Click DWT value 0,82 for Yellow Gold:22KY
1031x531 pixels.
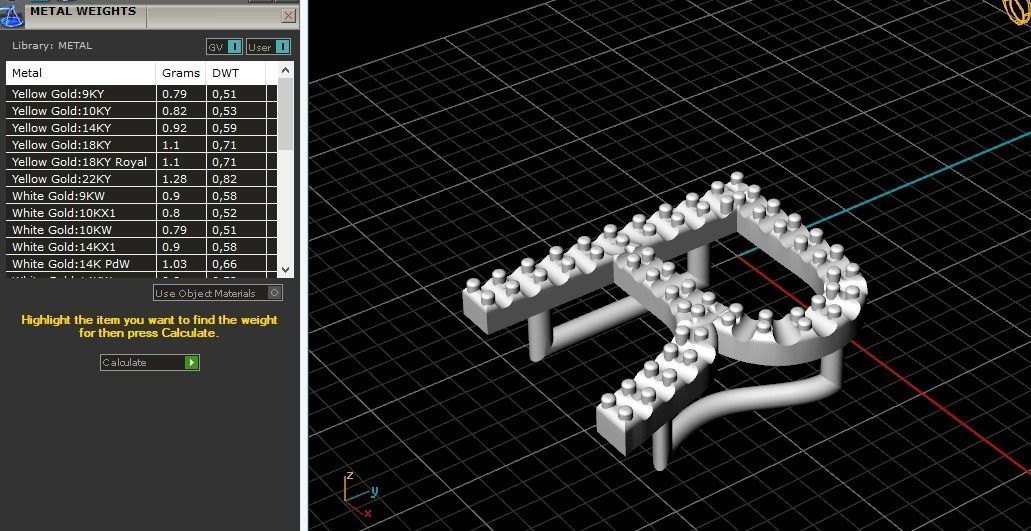click(x=224, y=179)
